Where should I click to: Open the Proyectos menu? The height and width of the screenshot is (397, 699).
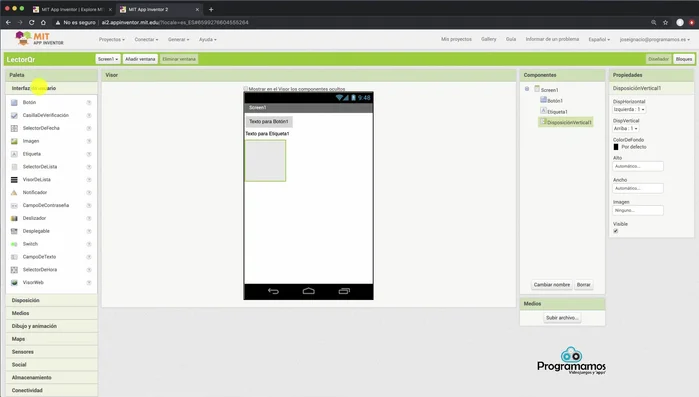112,40
